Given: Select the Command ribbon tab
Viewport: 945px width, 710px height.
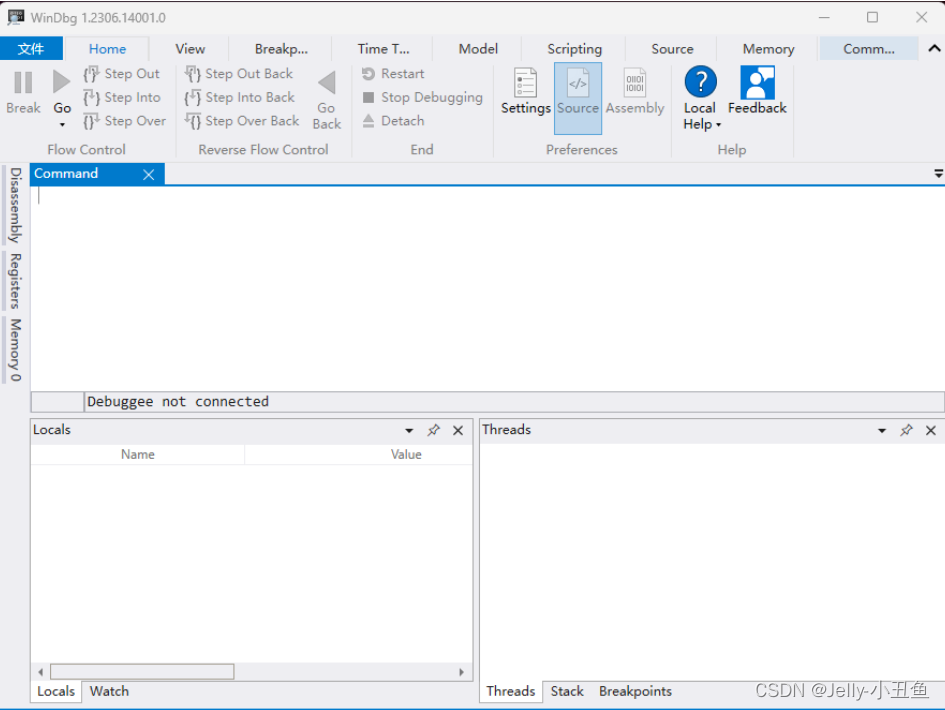Looking at the screenshot, I should point(868,49).
